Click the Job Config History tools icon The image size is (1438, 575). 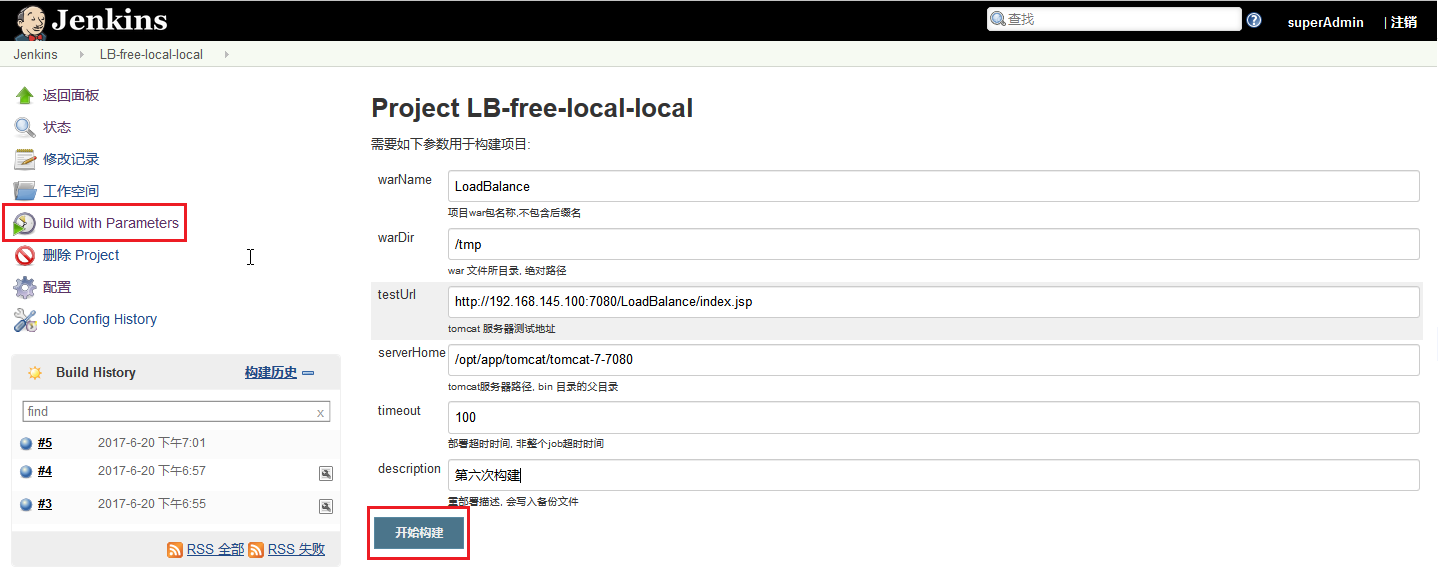point(25,319)
